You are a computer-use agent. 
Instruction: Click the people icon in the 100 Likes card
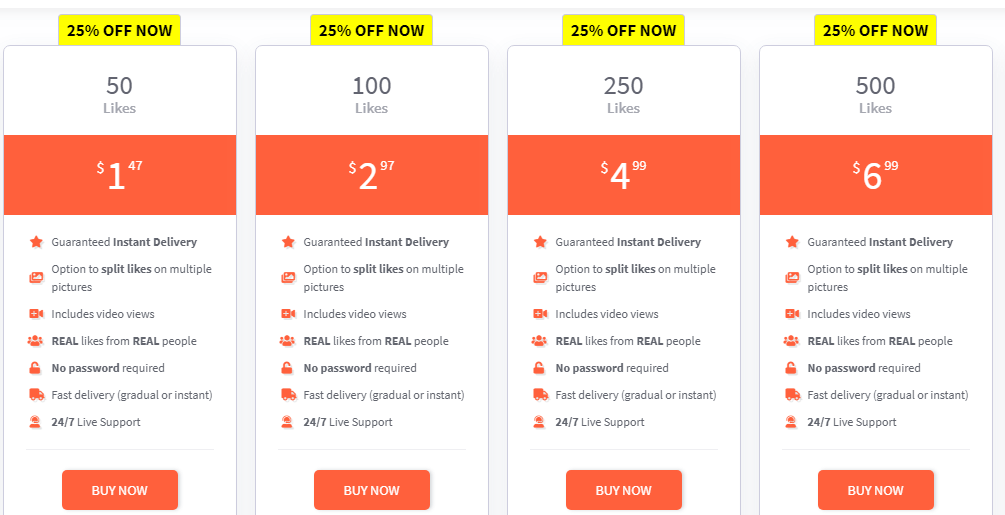pos(288,341)
